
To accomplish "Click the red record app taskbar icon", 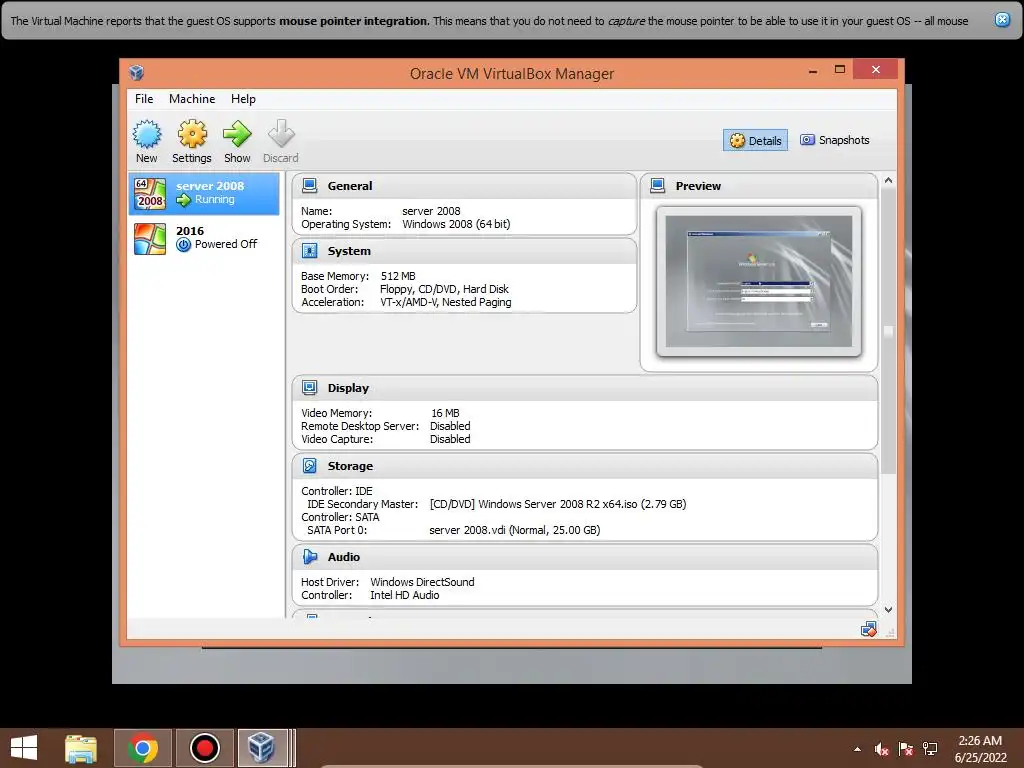I will point(204,748).
